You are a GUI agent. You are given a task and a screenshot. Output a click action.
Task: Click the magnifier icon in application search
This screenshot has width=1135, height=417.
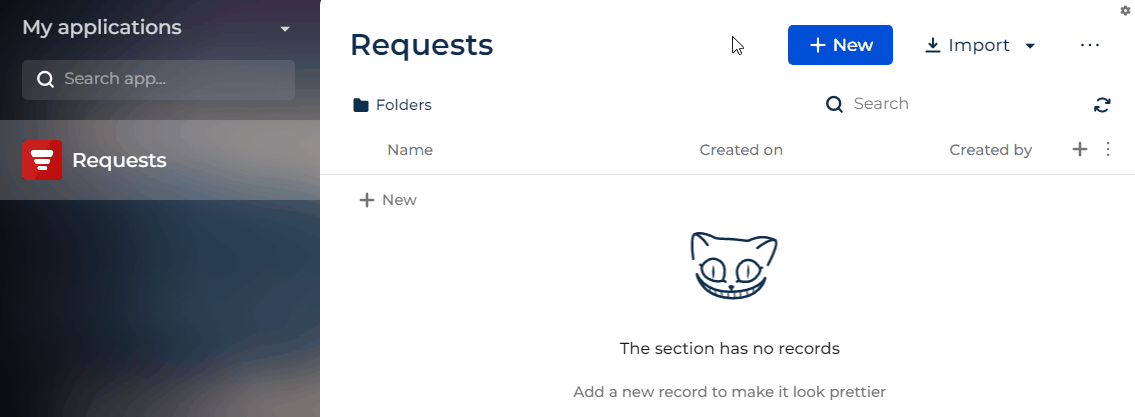coord(46,80)
